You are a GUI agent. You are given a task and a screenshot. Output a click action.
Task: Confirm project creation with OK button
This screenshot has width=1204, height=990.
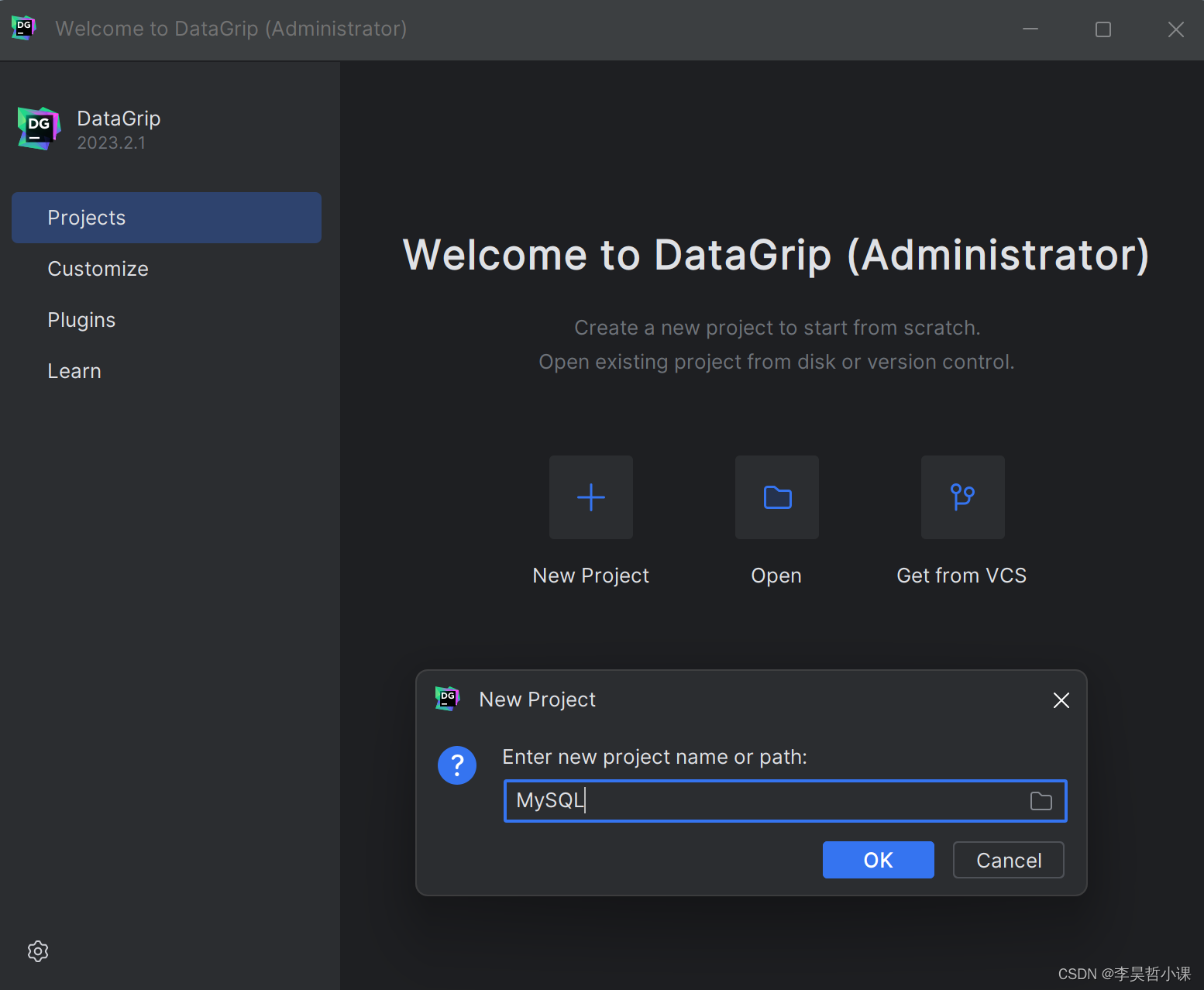879,860
